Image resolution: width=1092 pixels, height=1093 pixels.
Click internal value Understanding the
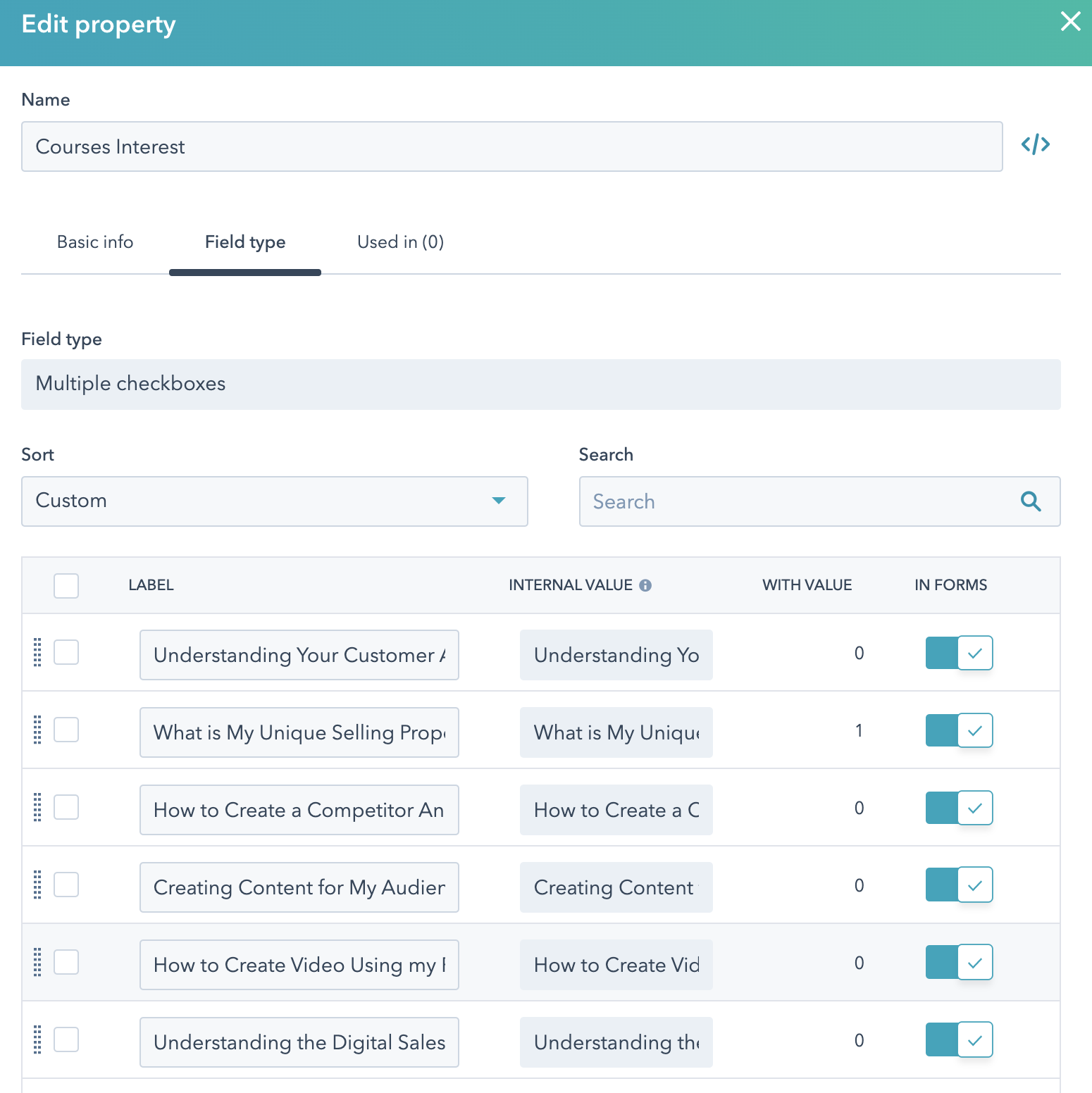[x=616, y=1042]
